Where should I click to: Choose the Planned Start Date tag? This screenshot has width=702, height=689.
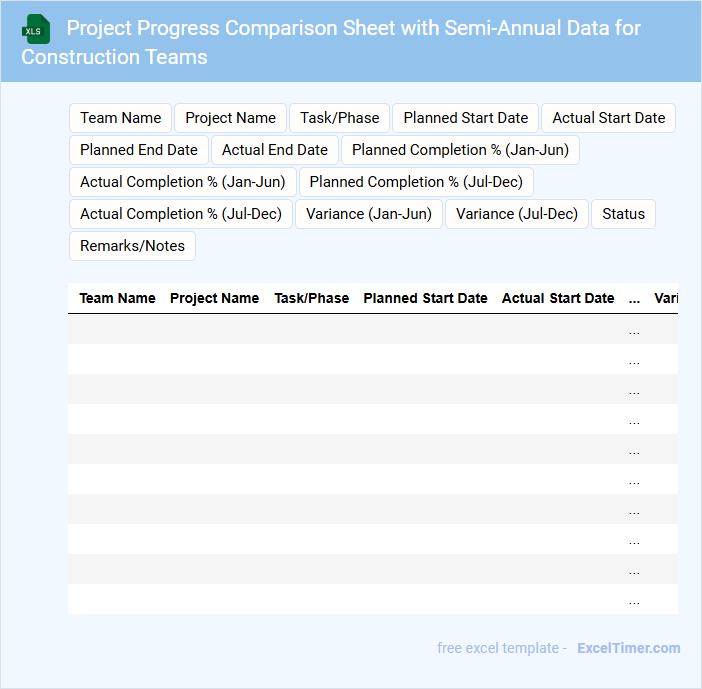tap(465, 118)
